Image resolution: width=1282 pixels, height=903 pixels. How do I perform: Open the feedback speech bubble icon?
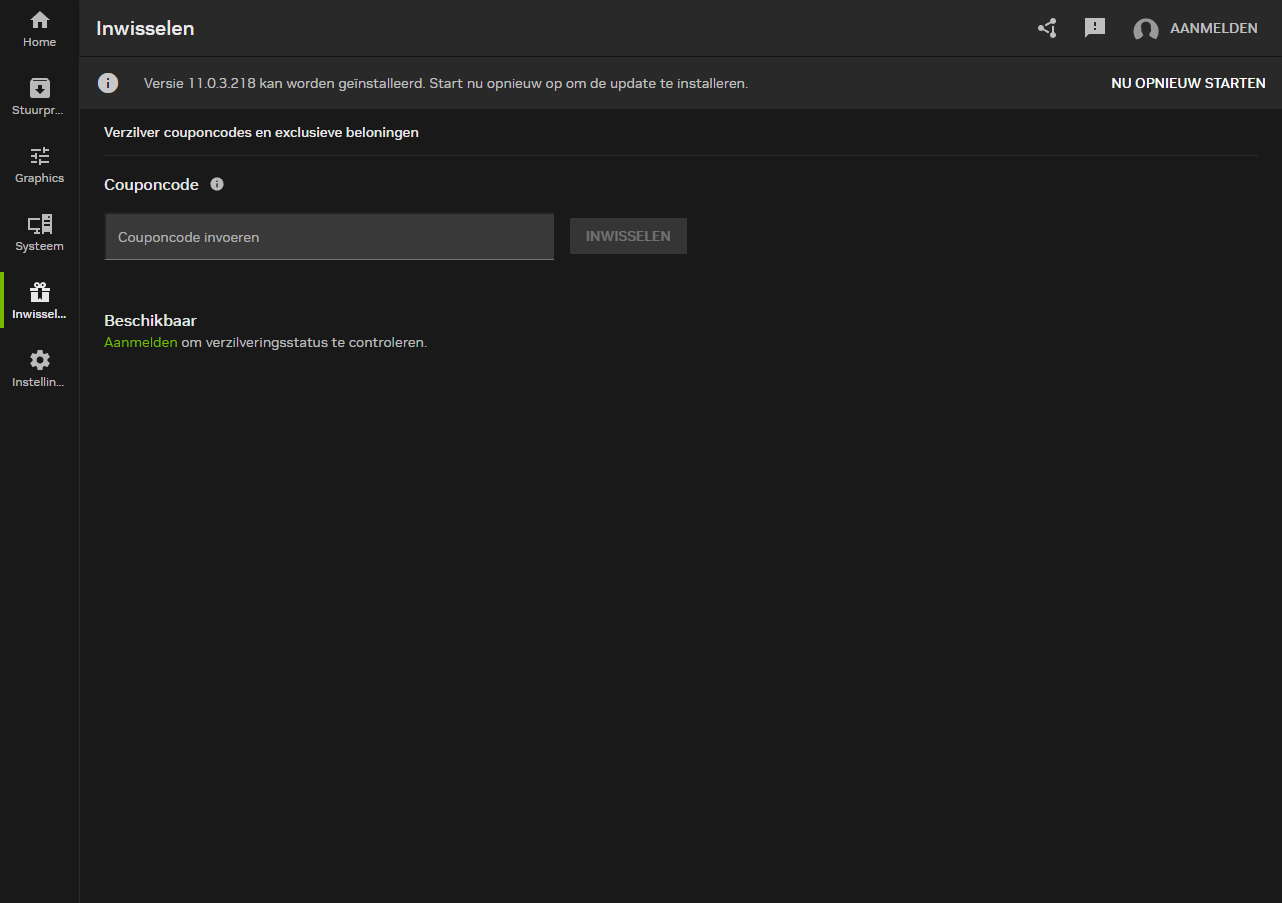(x=1095, y=28)
